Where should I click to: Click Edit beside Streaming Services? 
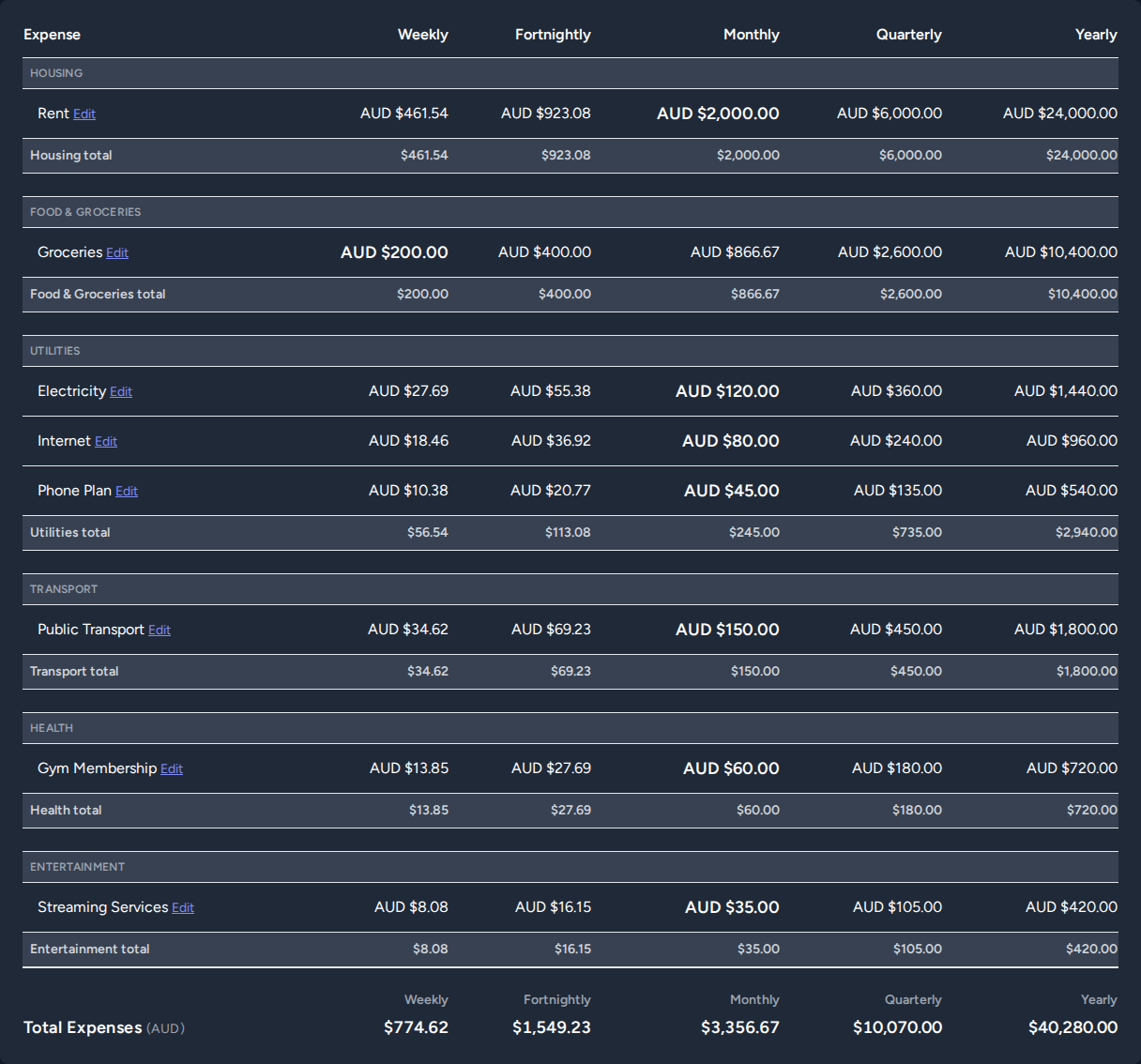coord(183,907)
